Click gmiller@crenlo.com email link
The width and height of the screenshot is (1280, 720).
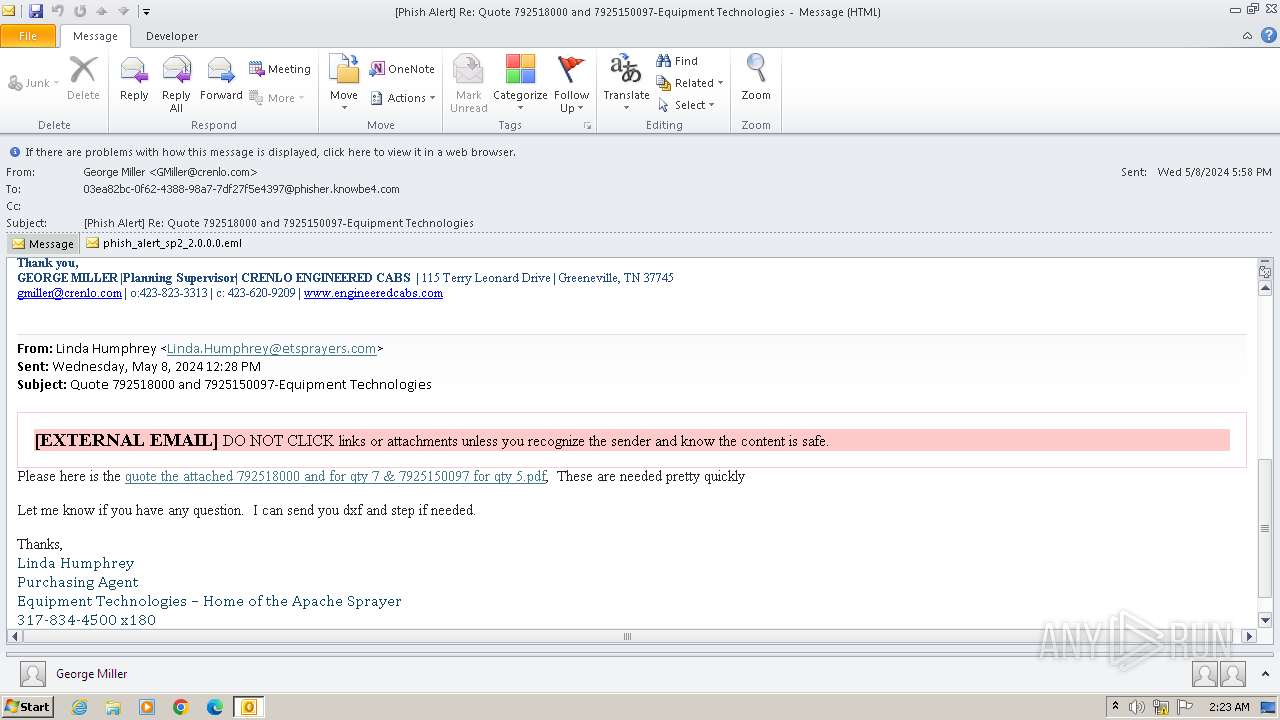(69, 293)
